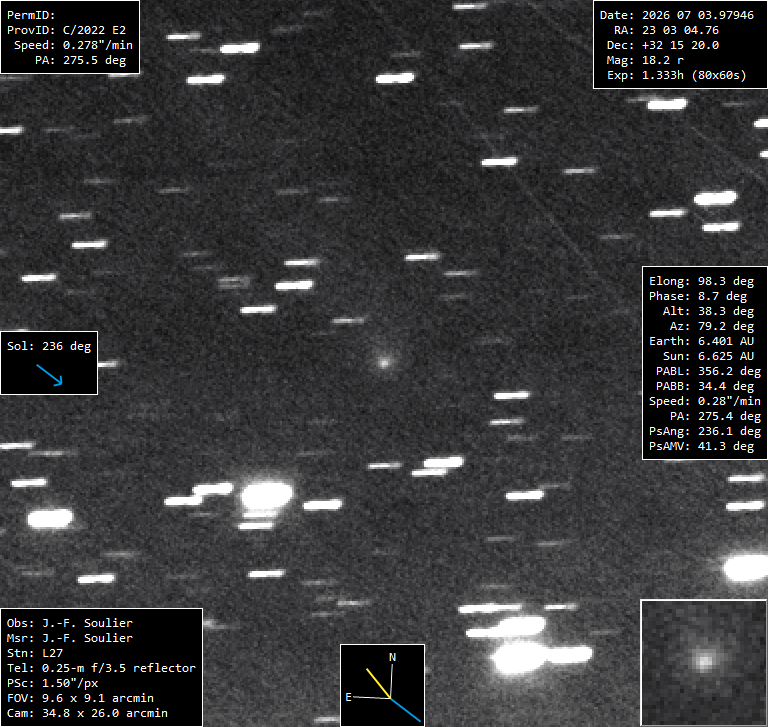Click the yellow motion vector line

tap(378, 683)
